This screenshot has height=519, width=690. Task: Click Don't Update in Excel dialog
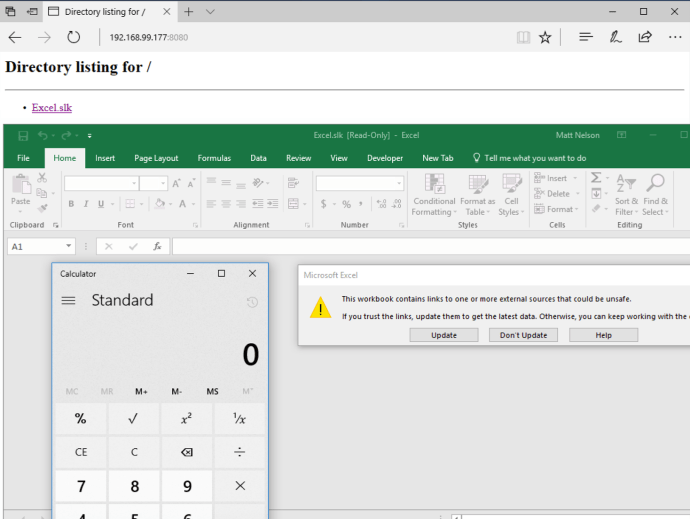[523, 335]
